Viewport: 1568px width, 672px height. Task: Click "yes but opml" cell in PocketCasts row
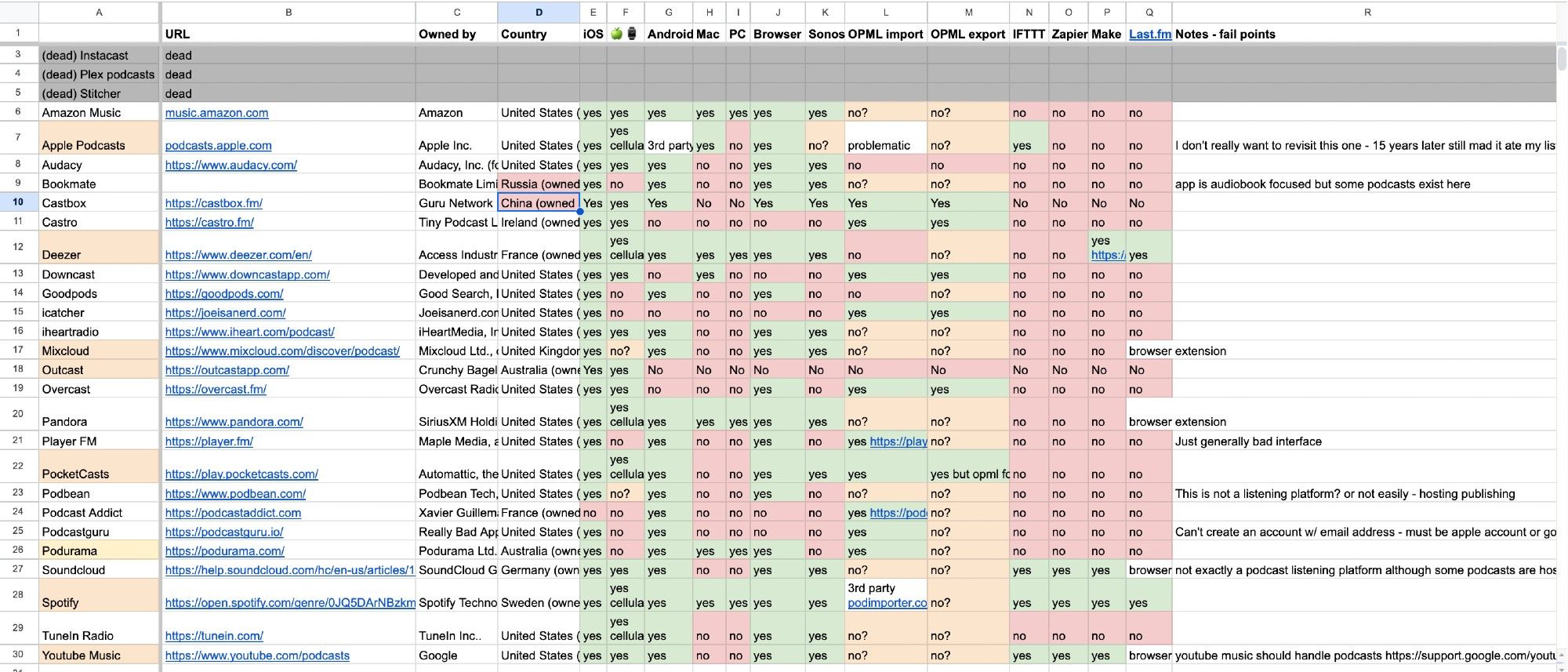(968, 466)
